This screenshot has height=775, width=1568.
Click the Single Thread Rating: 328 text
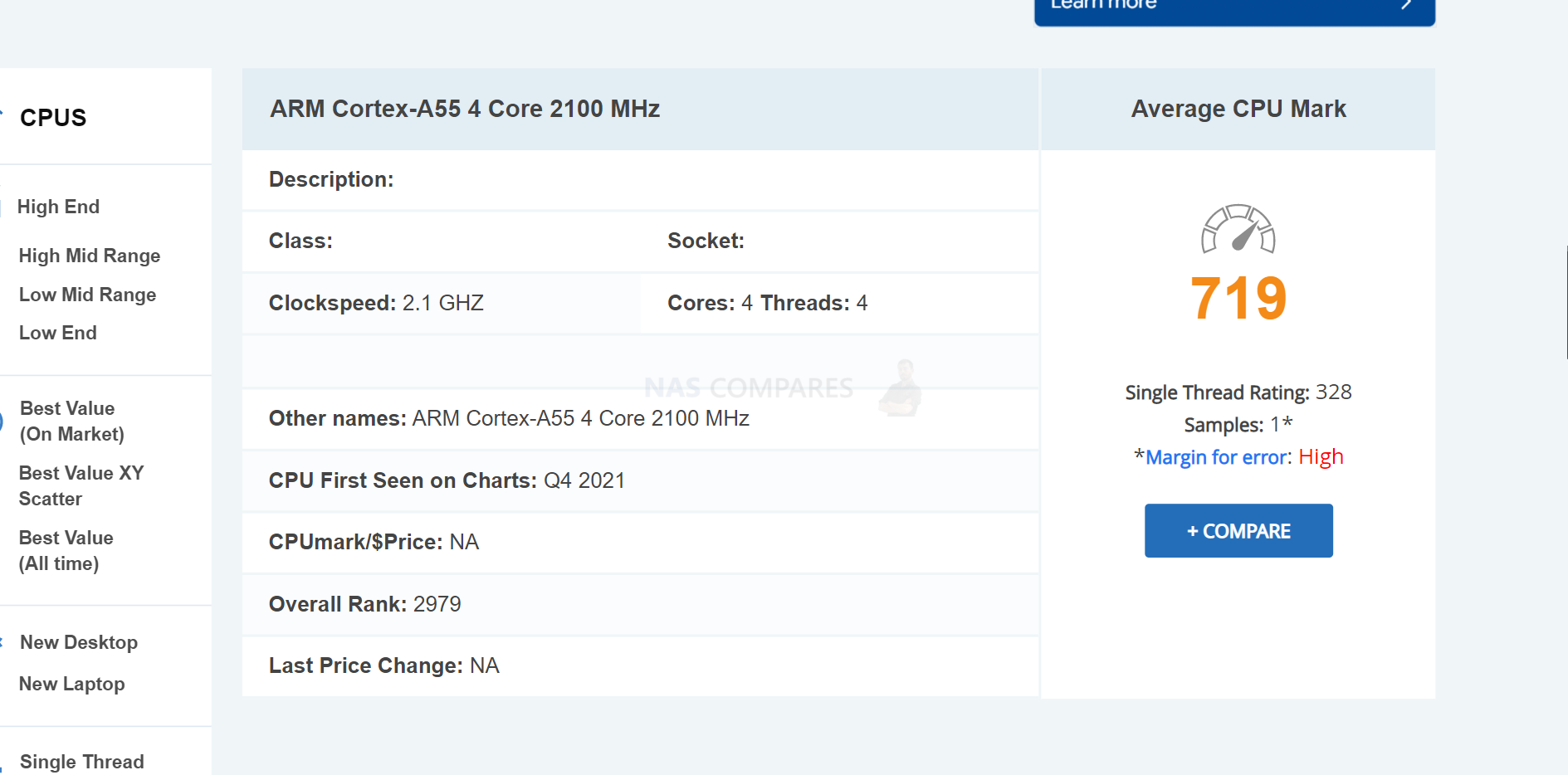coord(1238,392)
